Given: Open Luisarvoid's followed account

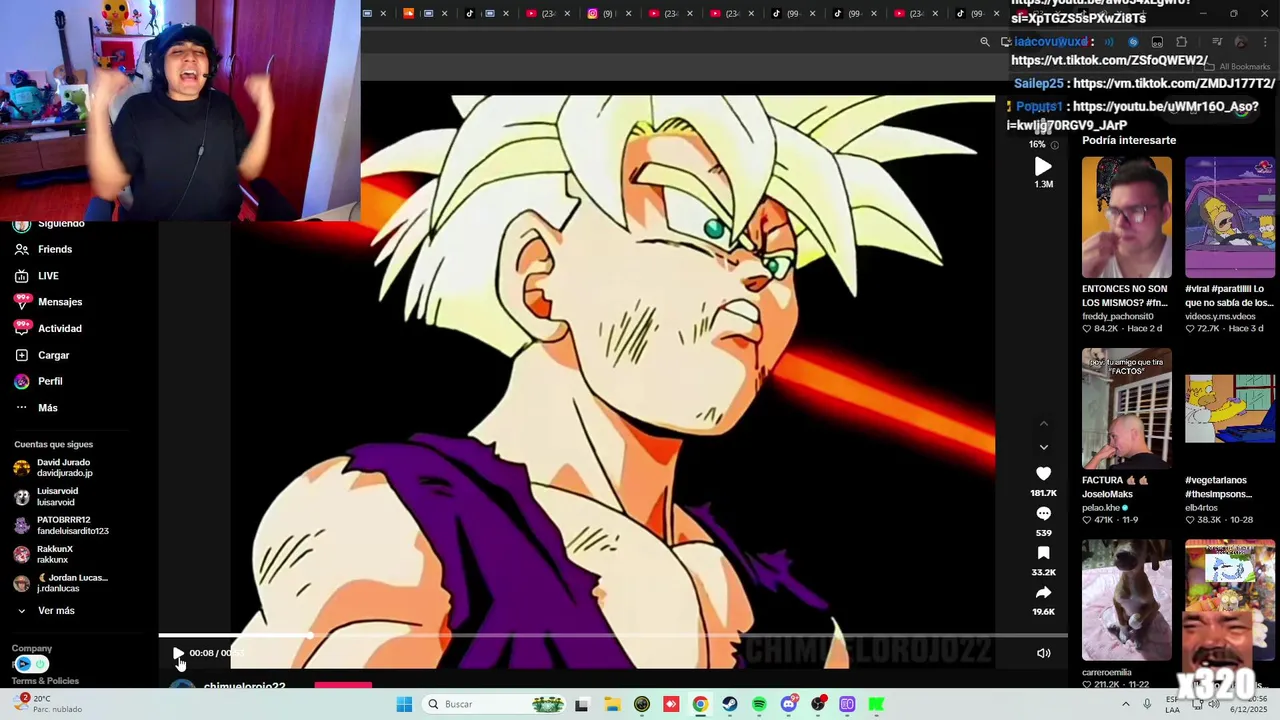Looking at the screenshot, I should tap(57, 497).
